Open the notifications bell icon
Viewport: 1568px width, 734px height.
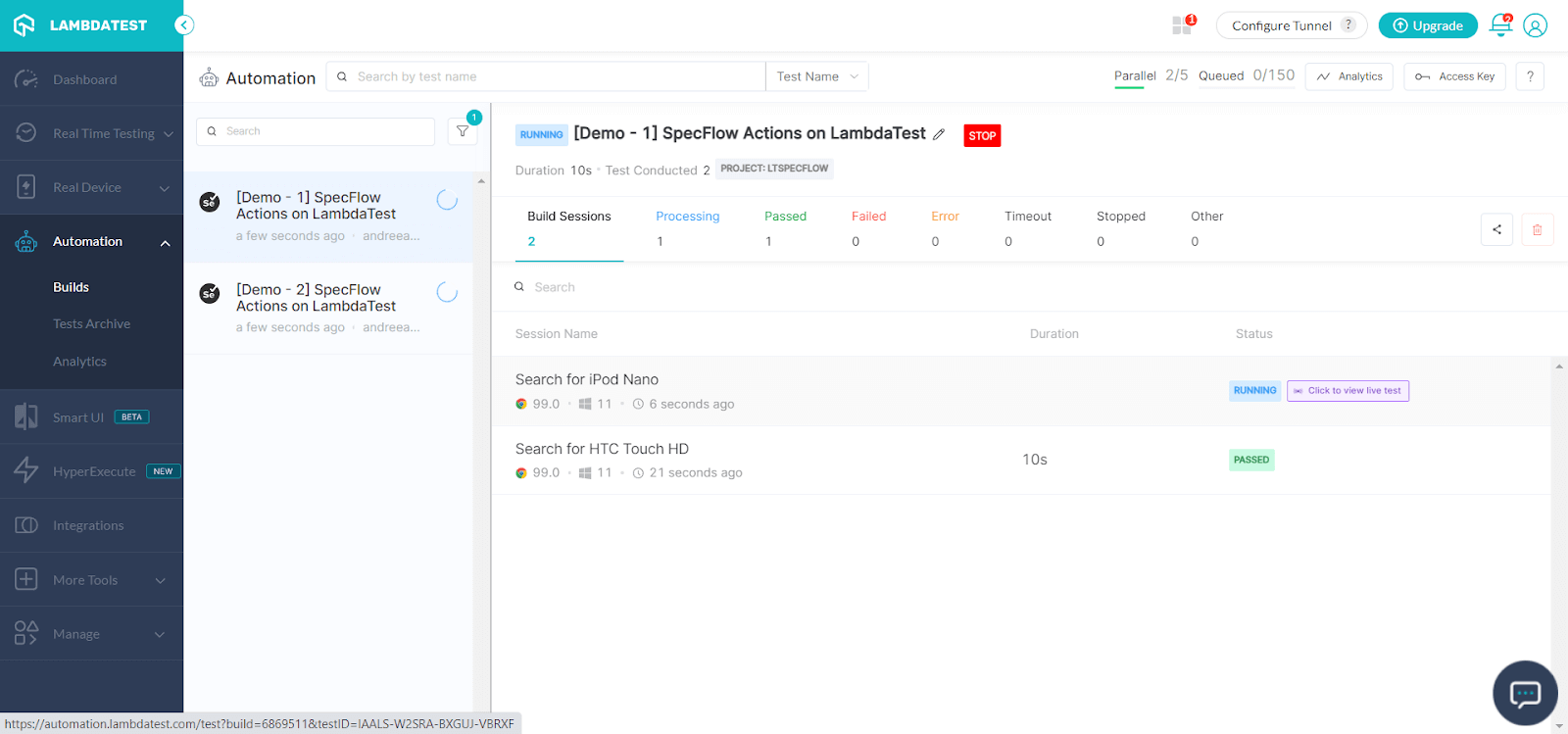coord(1500,25)
